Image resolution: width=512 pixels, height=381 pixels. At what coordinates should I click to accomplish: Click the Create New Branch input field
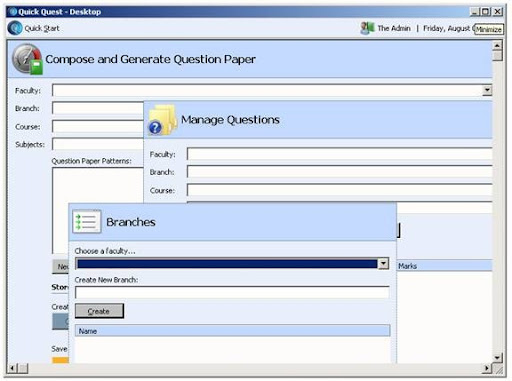(x=232, y=292)
